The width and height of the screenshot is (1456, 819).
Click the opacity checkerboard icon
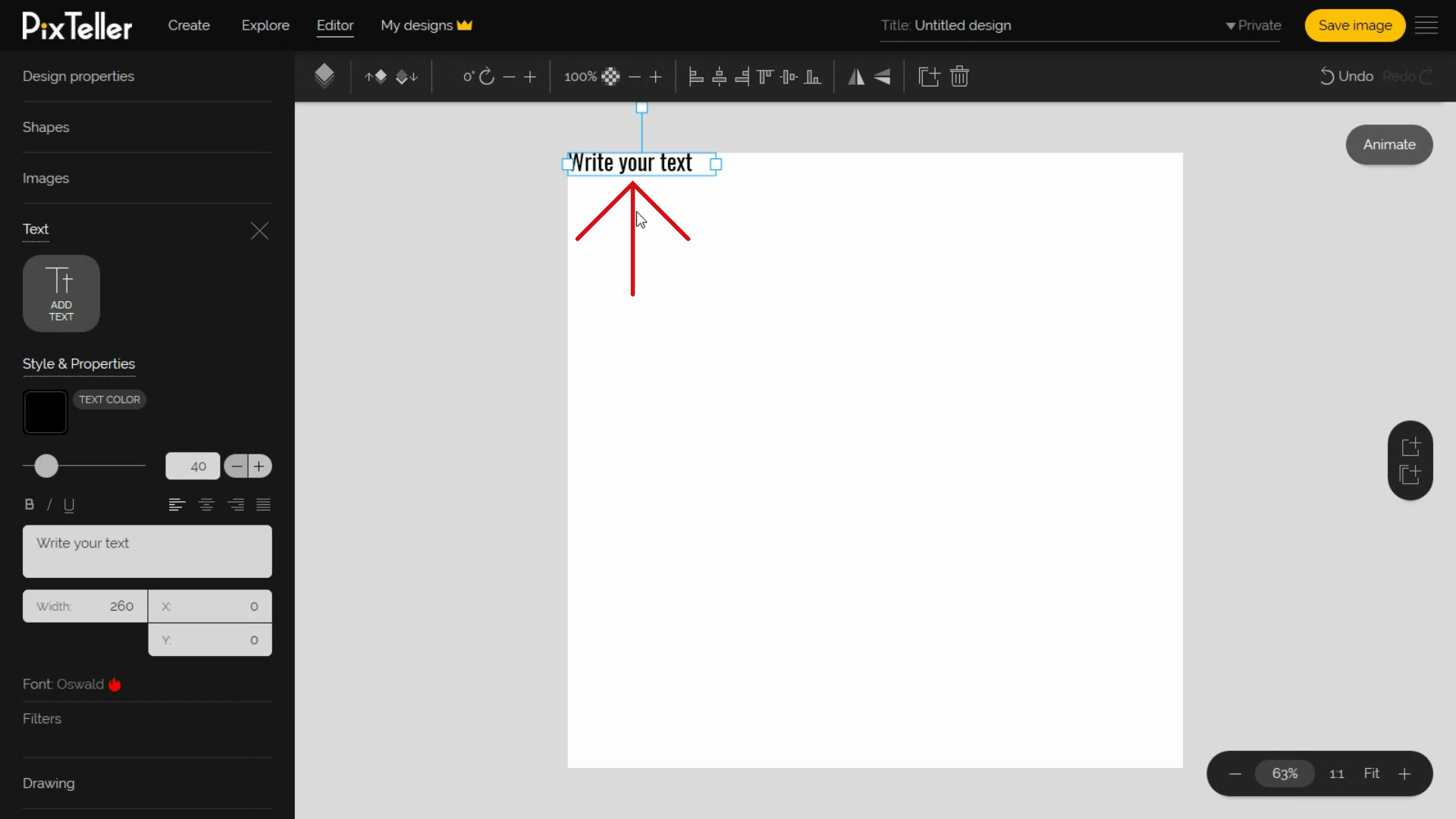click(610, 77)
